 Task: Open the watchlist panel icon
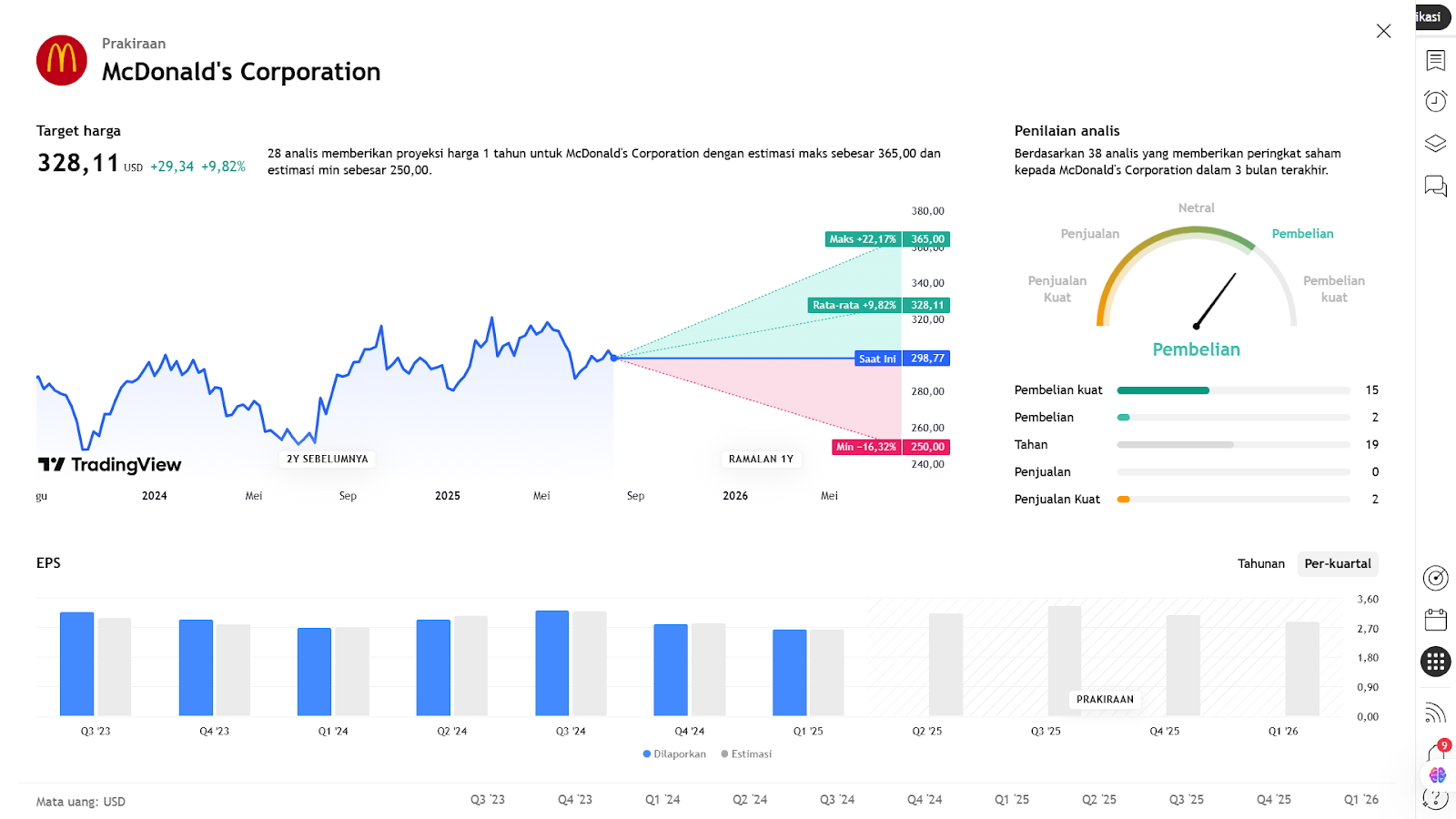point(1435,61)
